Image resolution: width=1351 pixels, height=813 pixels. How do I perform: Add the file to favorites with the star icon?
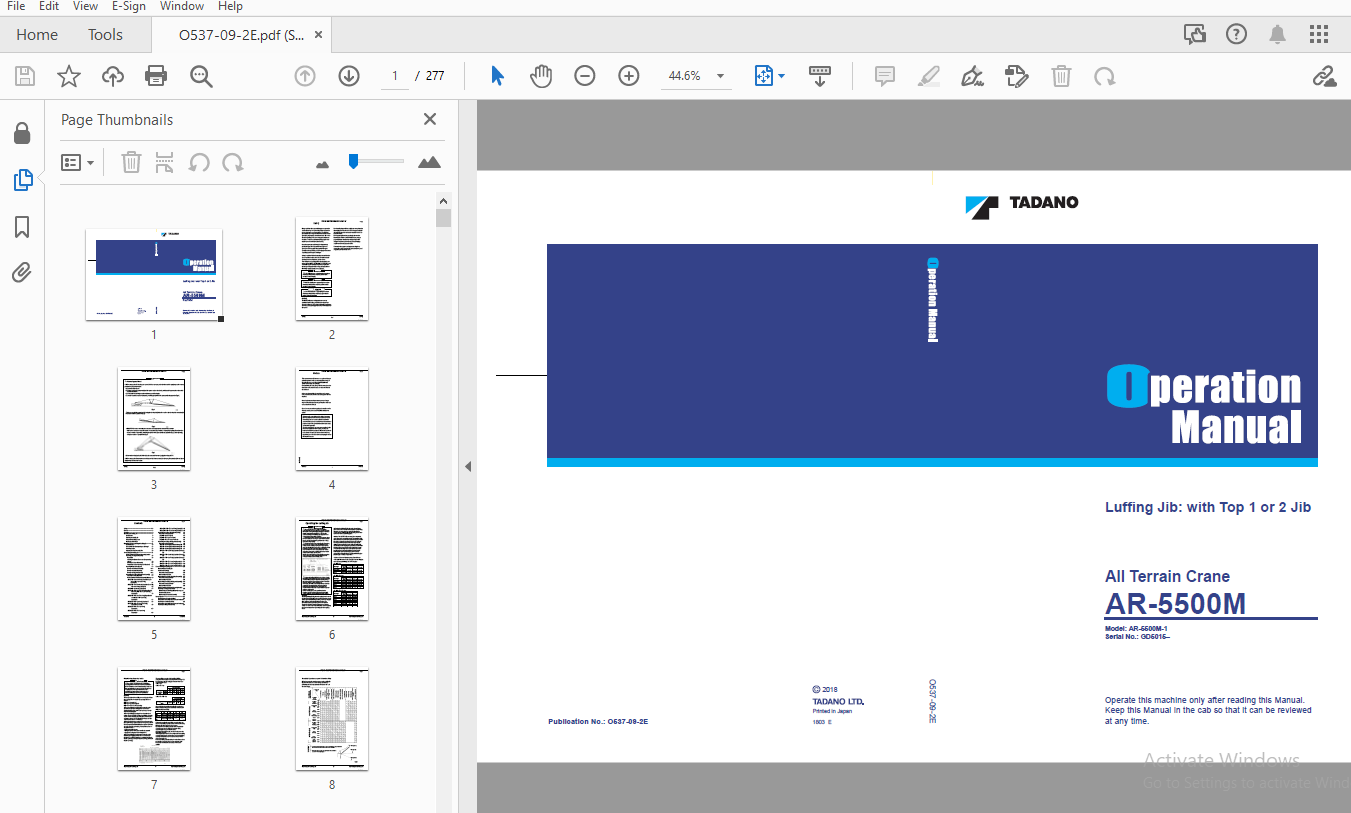tap(68, 76)
